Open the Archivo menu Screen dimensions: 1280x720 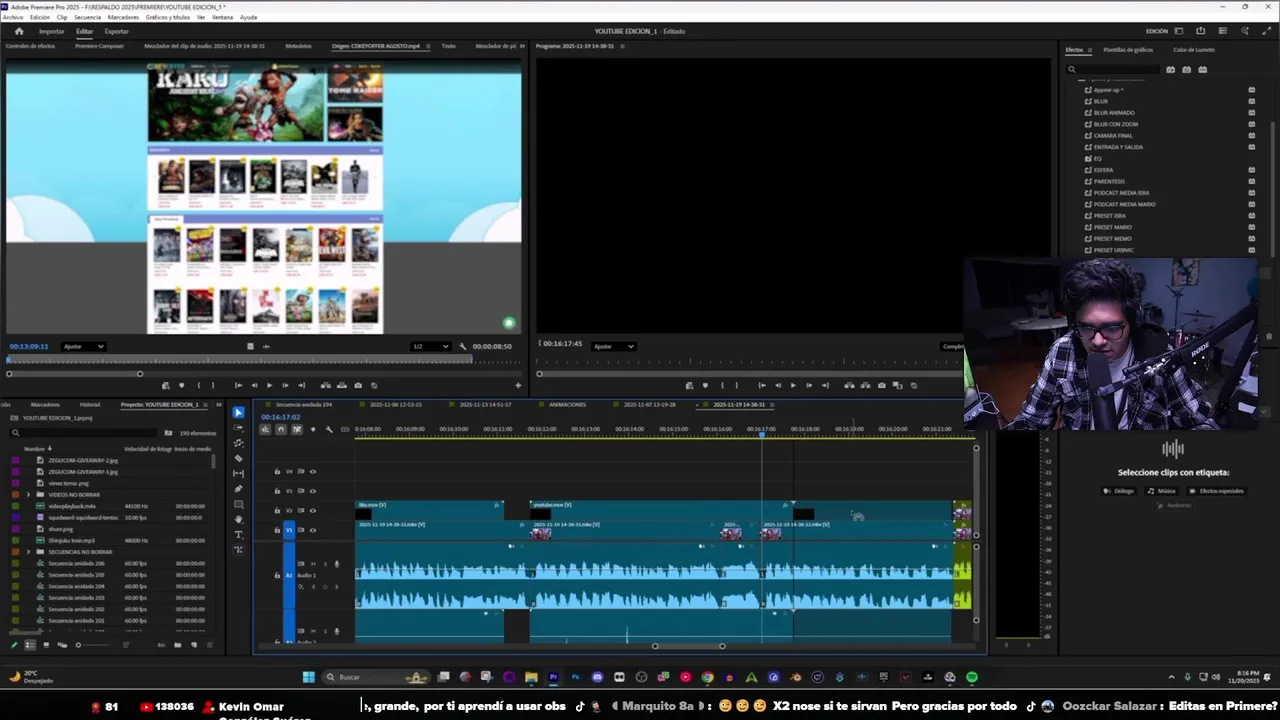point(12,17)
